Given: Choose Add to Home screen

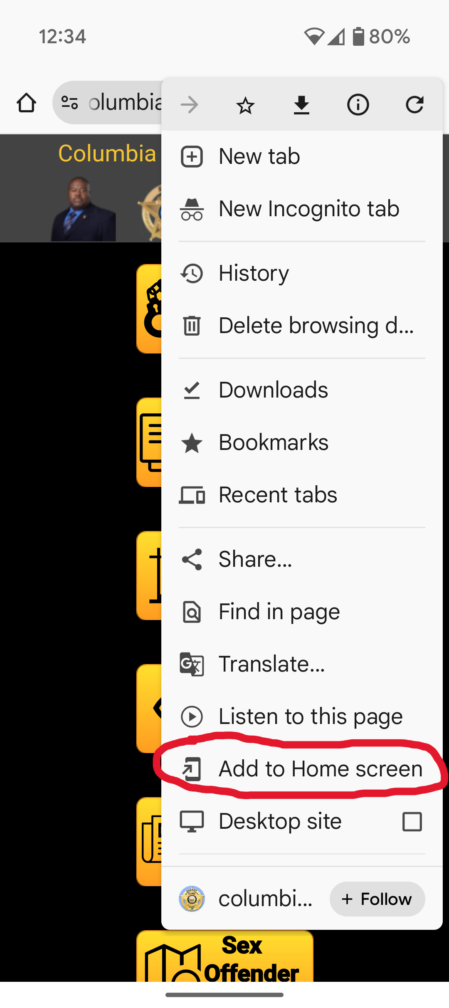Looking at the screenshot, I should [x=302, y=769].
